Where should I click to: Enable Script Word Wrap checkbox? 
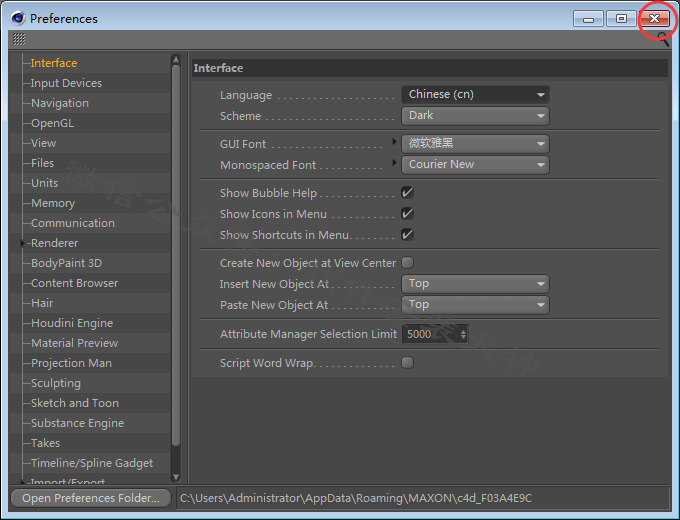pyautogui.click(x=407, y=363)
